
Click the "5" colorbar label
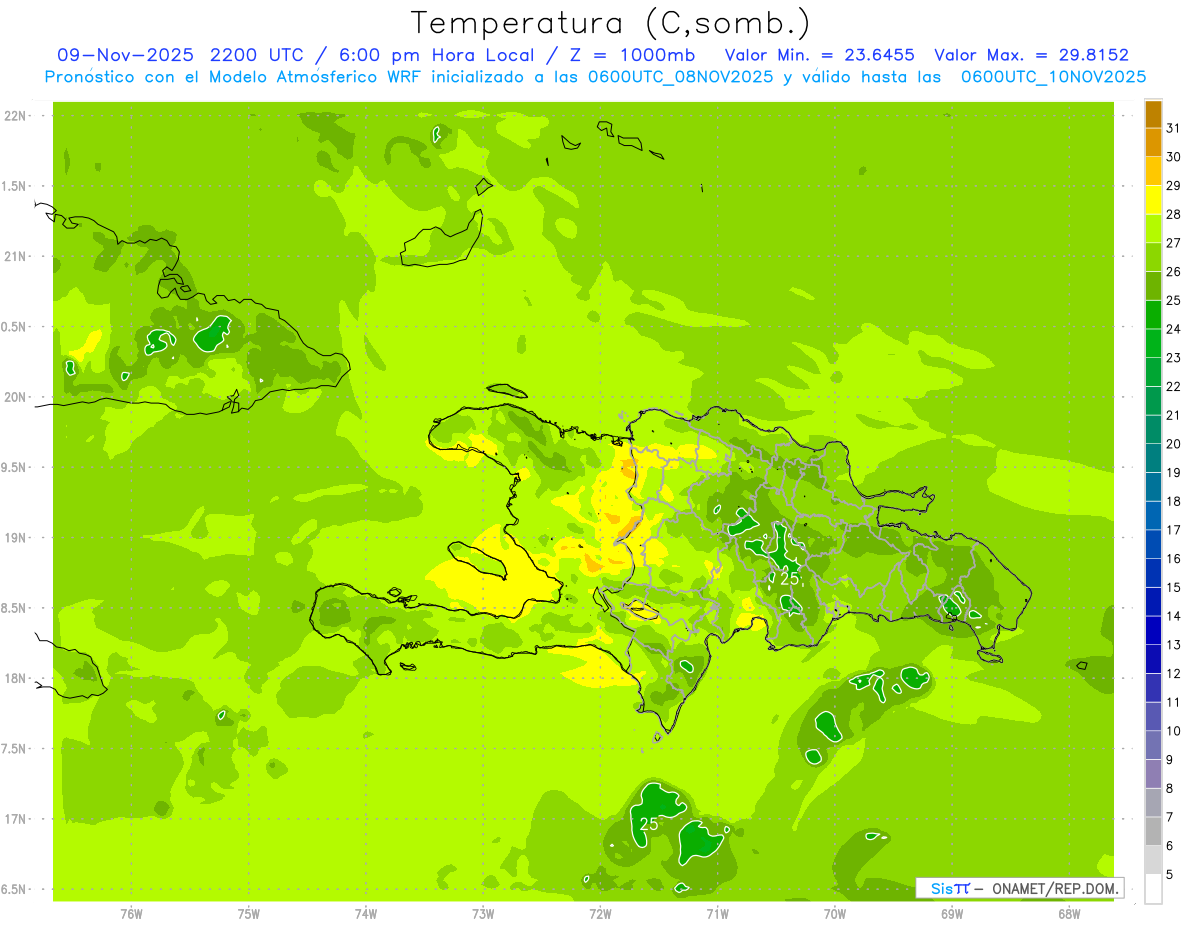tap(1170, 874)
